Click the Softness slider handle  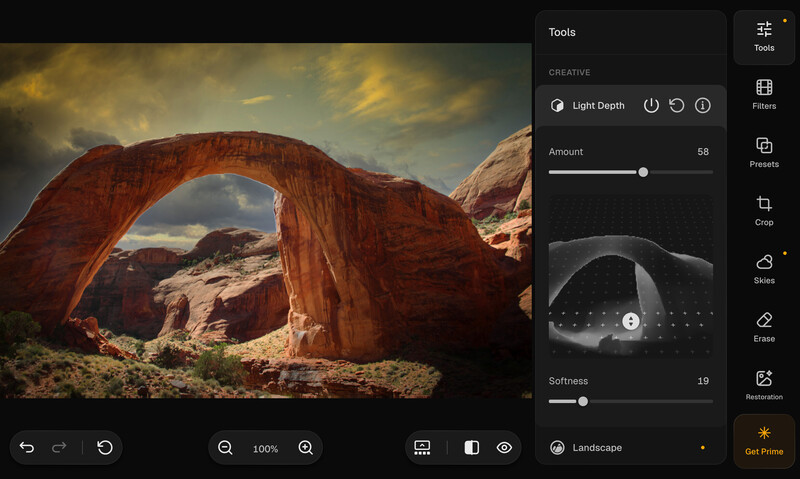tap(583, 401)
